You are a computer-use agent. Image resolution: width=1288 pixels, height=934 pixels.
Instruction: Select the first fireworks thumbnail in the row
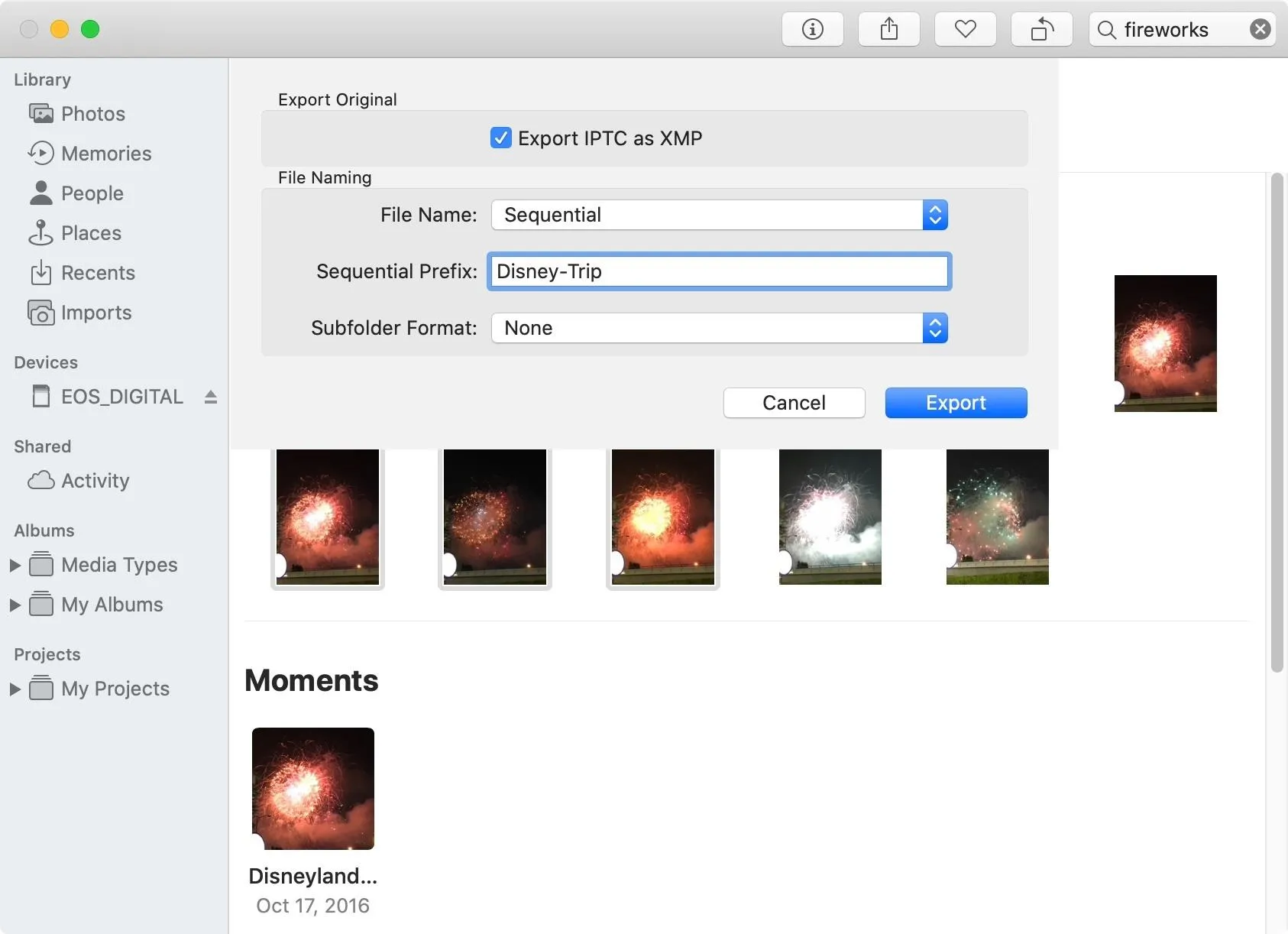328,517
